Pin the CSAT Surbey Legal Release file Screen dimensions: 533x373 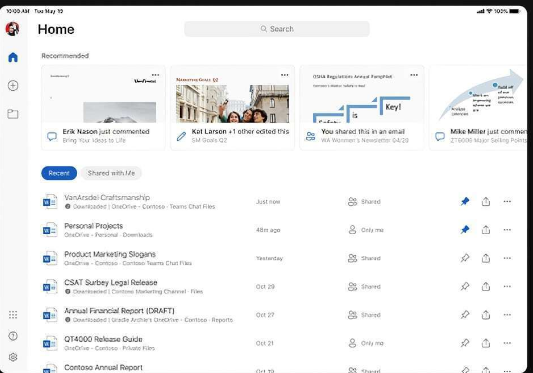(465, 286)
